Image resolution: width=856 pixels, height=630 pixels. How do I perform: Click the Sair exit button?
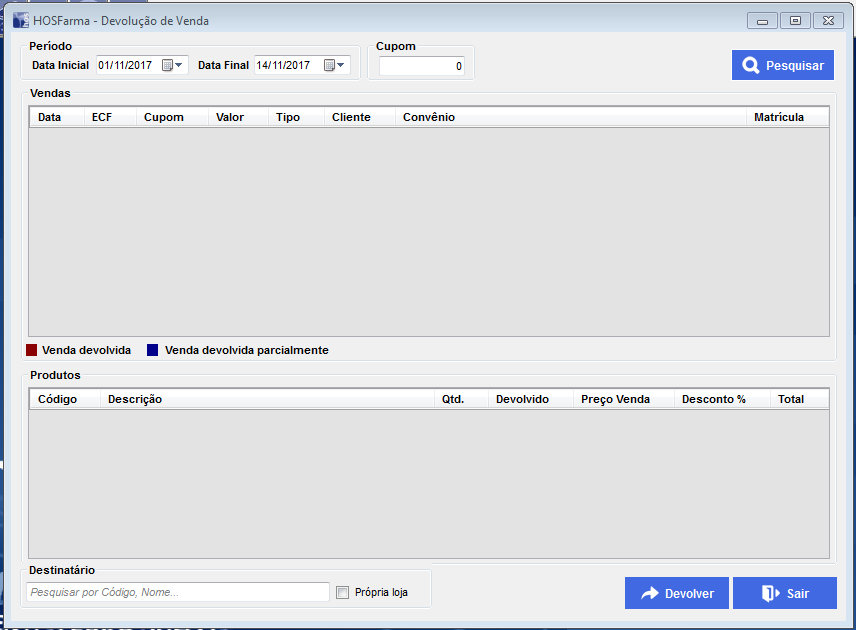784,593
